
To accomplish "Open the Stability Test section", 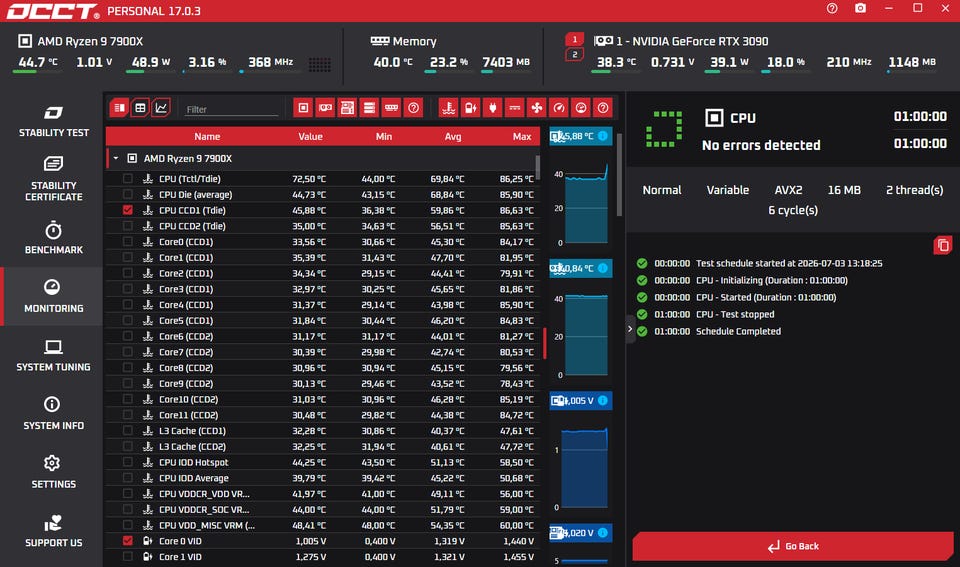I will (53, 121).
